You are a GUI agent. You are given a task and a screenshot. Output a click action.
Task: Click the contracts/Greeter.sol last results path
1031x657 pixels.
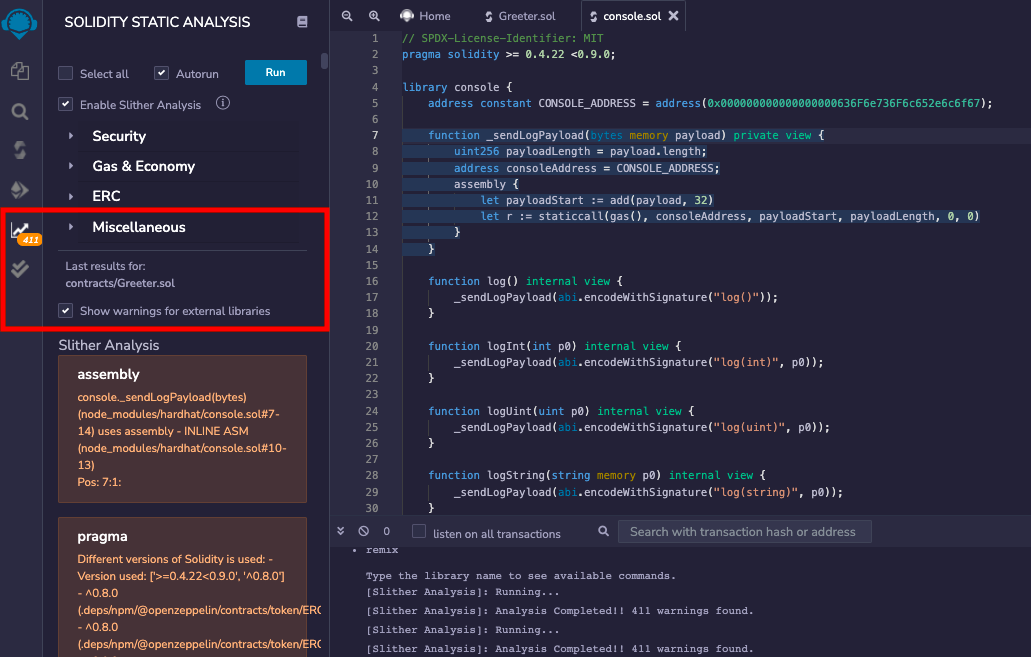(120, 283)
